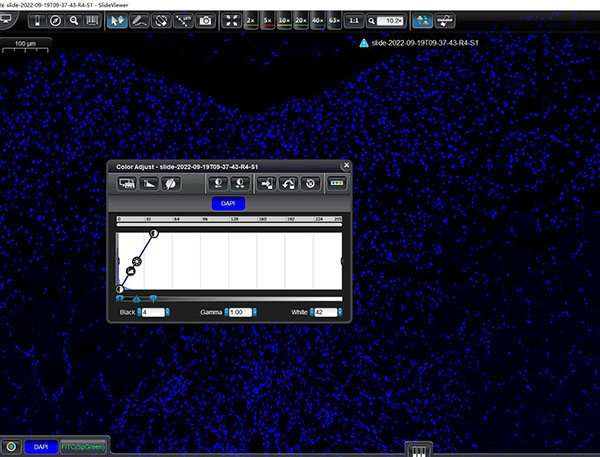Select the 40x magnification button
The width and height of the screenshot is (600, 457).
317,20
